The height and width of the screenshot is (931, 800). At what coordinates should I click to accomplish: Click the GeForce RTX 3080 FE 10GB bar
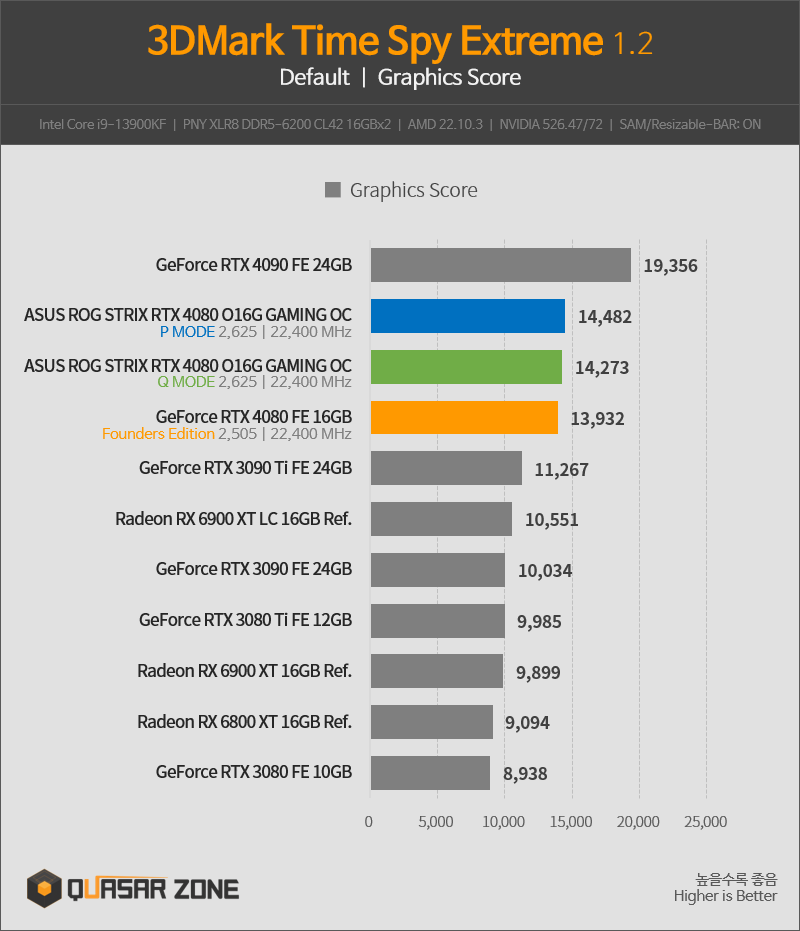pyautogui.click(x=431, y=773)
